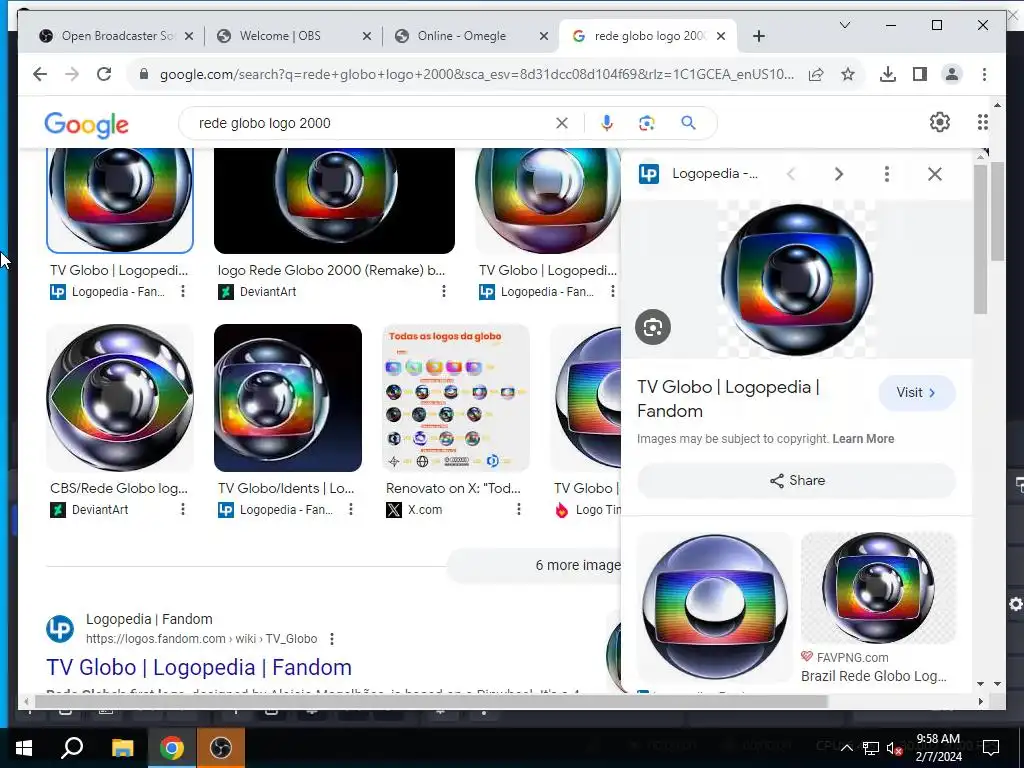Open Windows Start menu
The width and height of the screenshot is (1024, 768).
pos(24,747)
